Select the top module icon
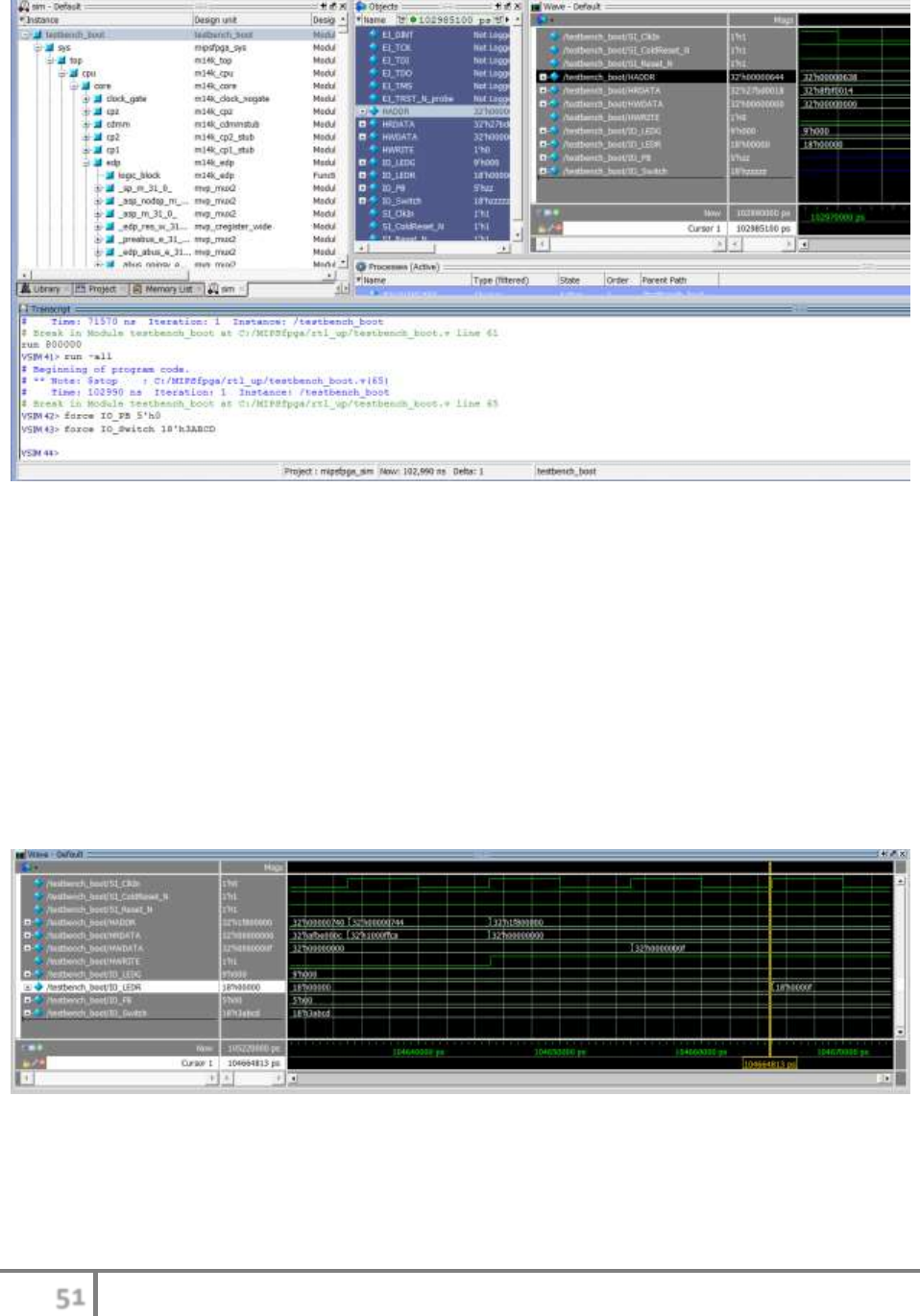The width and height of the screenshot is (920, 1316). click(61, 61)
